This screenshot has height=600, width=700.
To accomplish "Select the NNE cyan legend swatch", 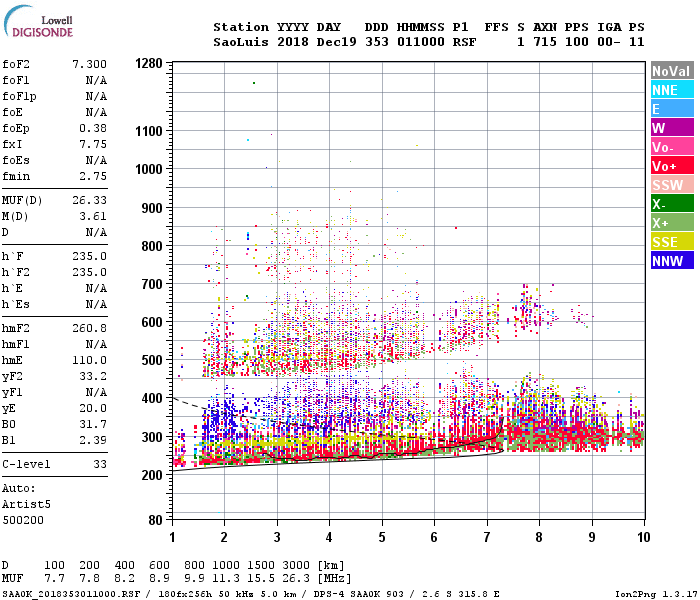I will (672, 90).
